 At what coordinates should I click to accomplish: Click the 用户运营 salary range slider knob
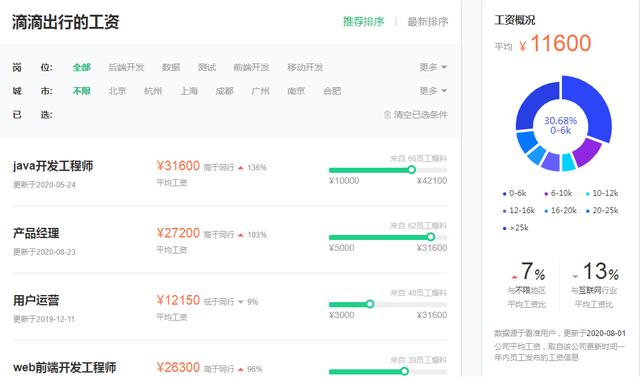pyautogui.click(x=370, y=304)
